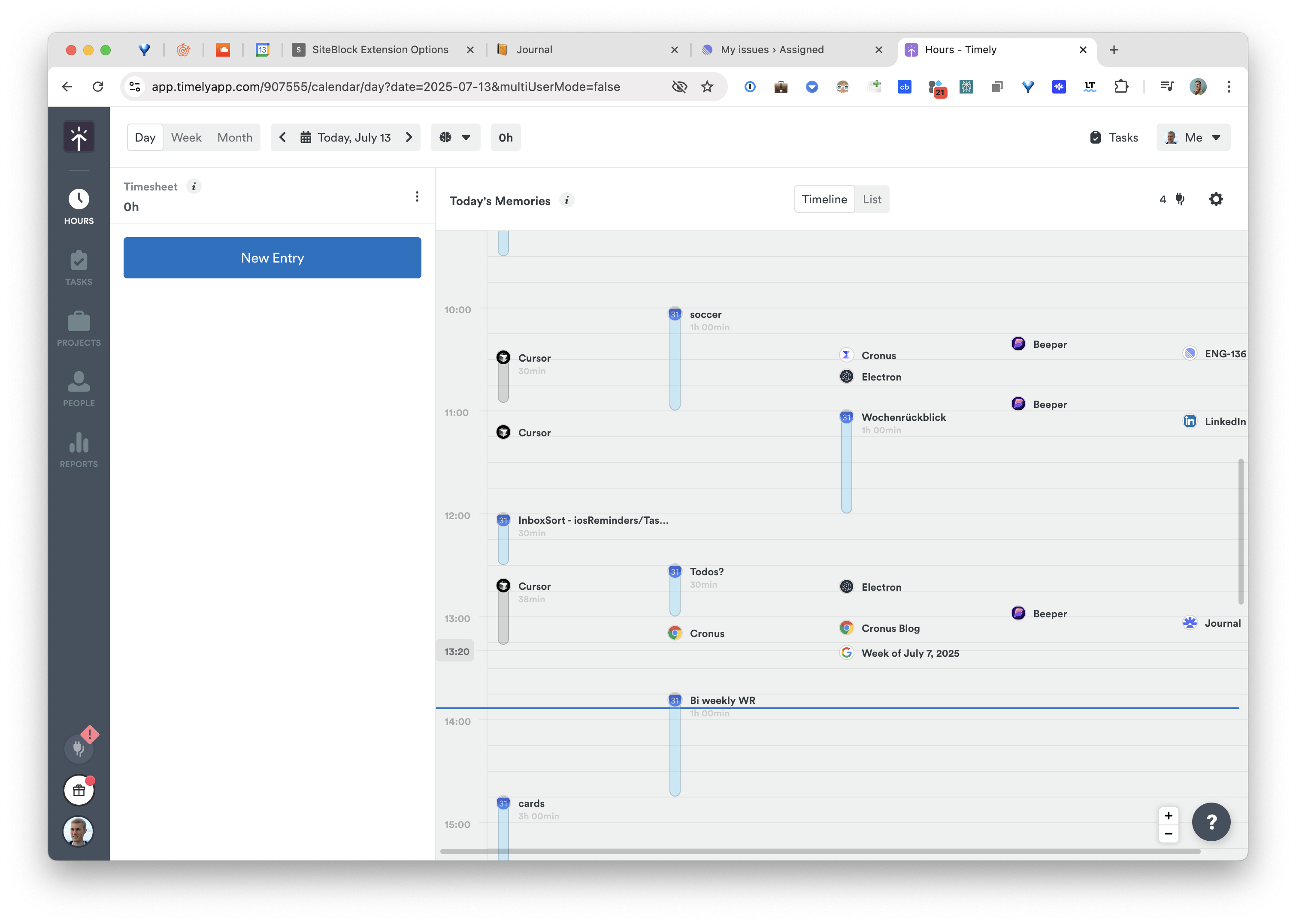
Task: Open the Tasks section in the sidebar
Action: 79,267
